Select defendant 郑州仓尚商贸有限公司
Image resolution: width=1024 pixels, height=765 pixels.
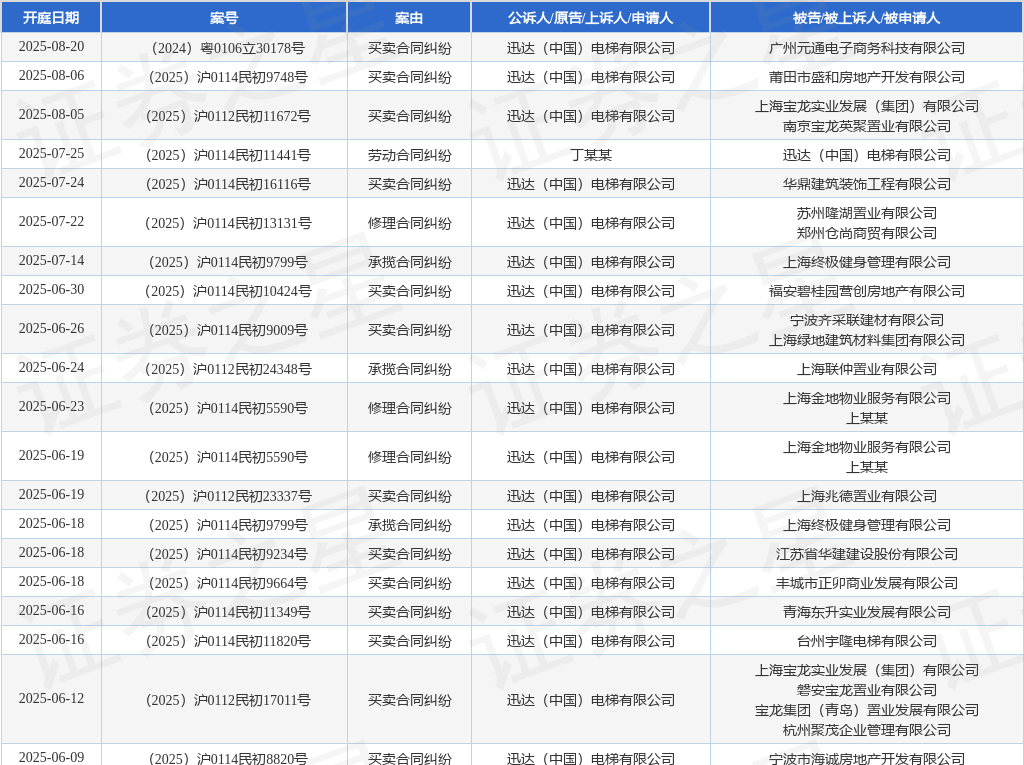[x=867, y=233]
